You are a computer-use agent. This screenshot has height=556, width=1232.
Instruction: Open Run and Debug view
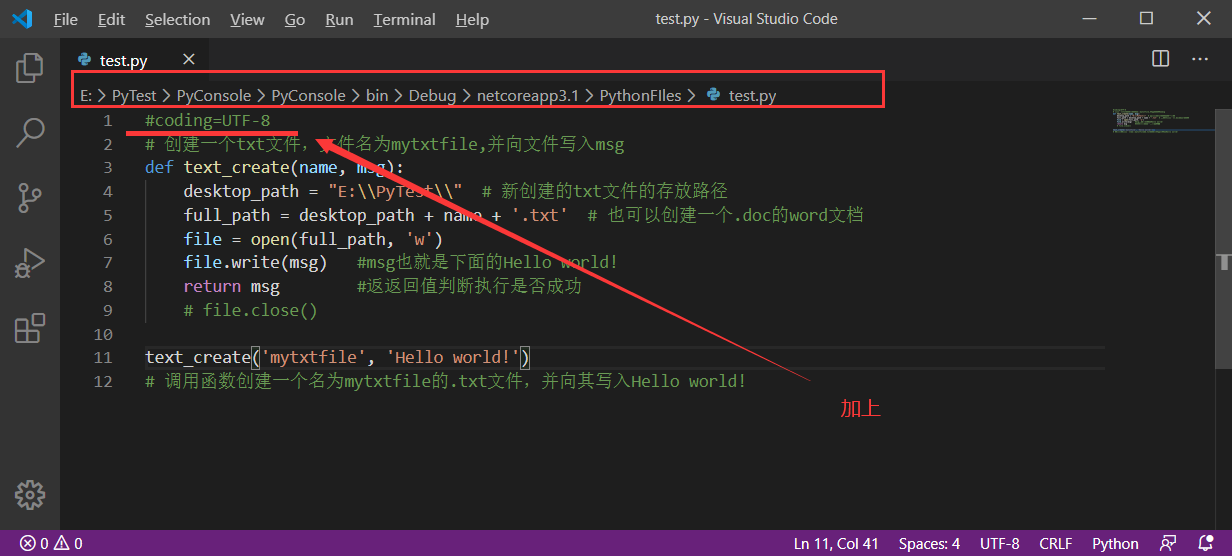(30, 262)
